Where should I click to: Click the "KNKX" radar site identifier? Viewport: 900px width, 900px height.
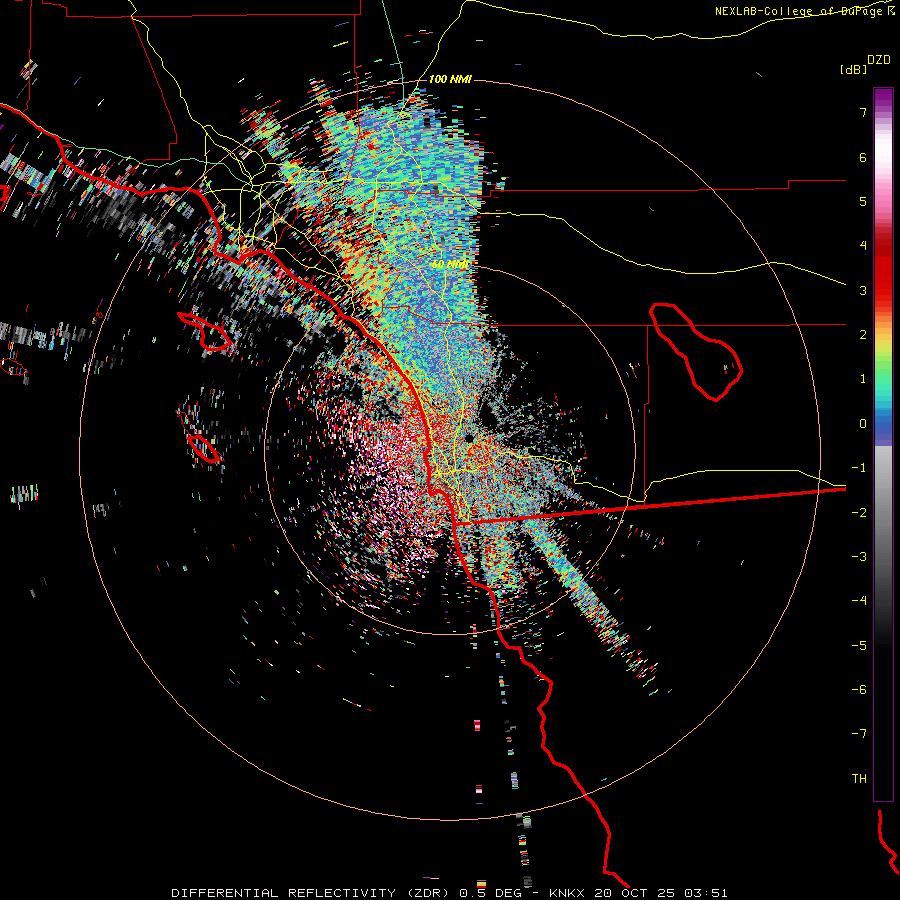click(x=569, y=893)
